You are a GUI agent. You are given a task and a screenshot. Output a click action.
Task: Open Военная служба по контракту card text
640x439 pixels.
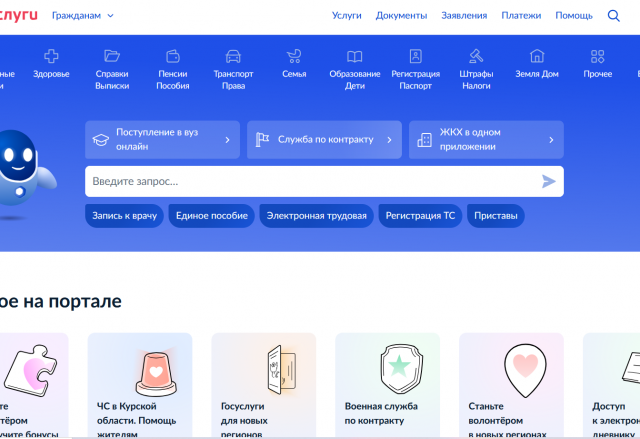381,413
